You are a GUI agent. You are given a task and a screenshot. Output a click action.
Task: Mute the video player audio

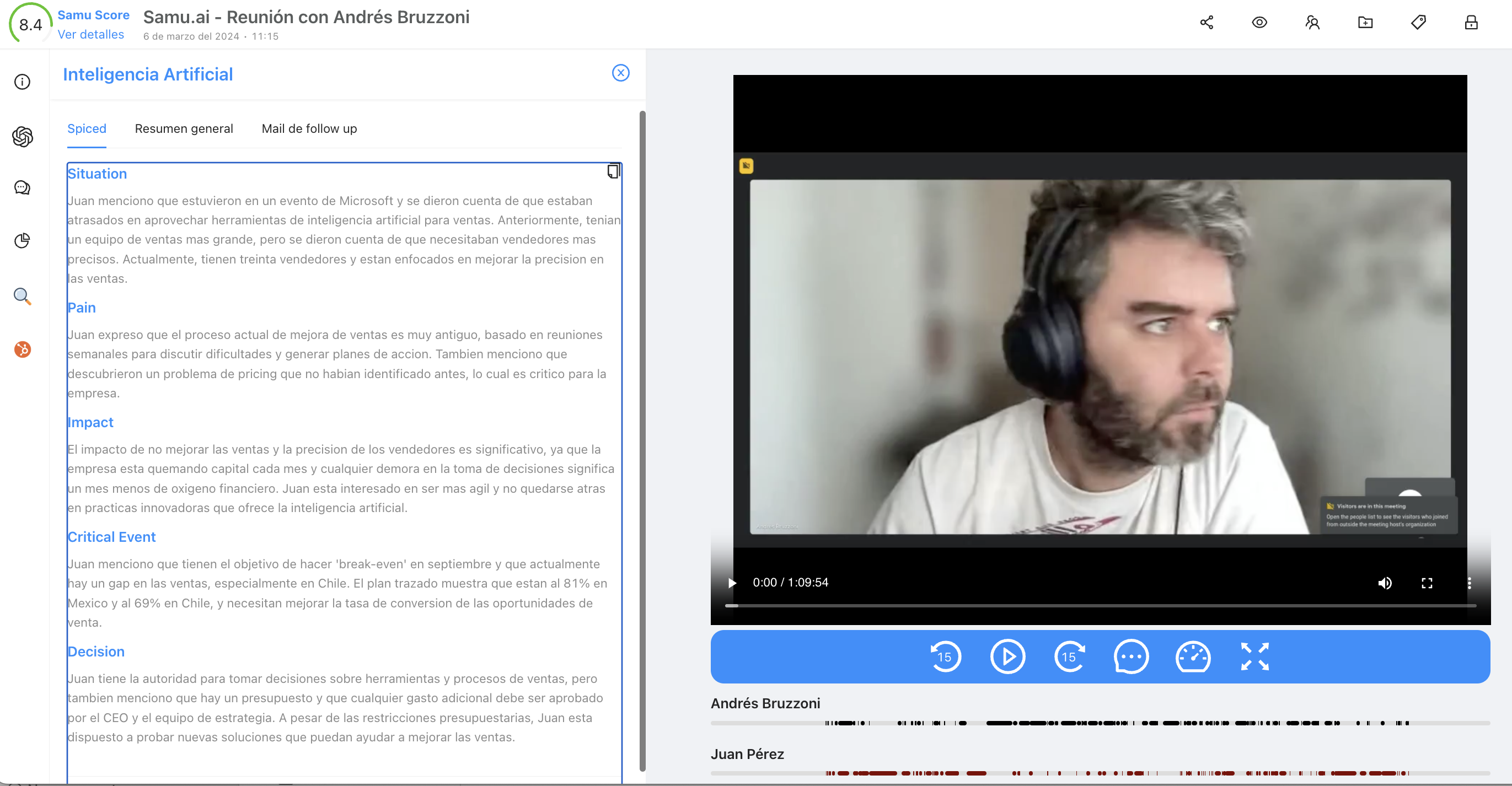pyautogui.click(x=1385, y=583)
